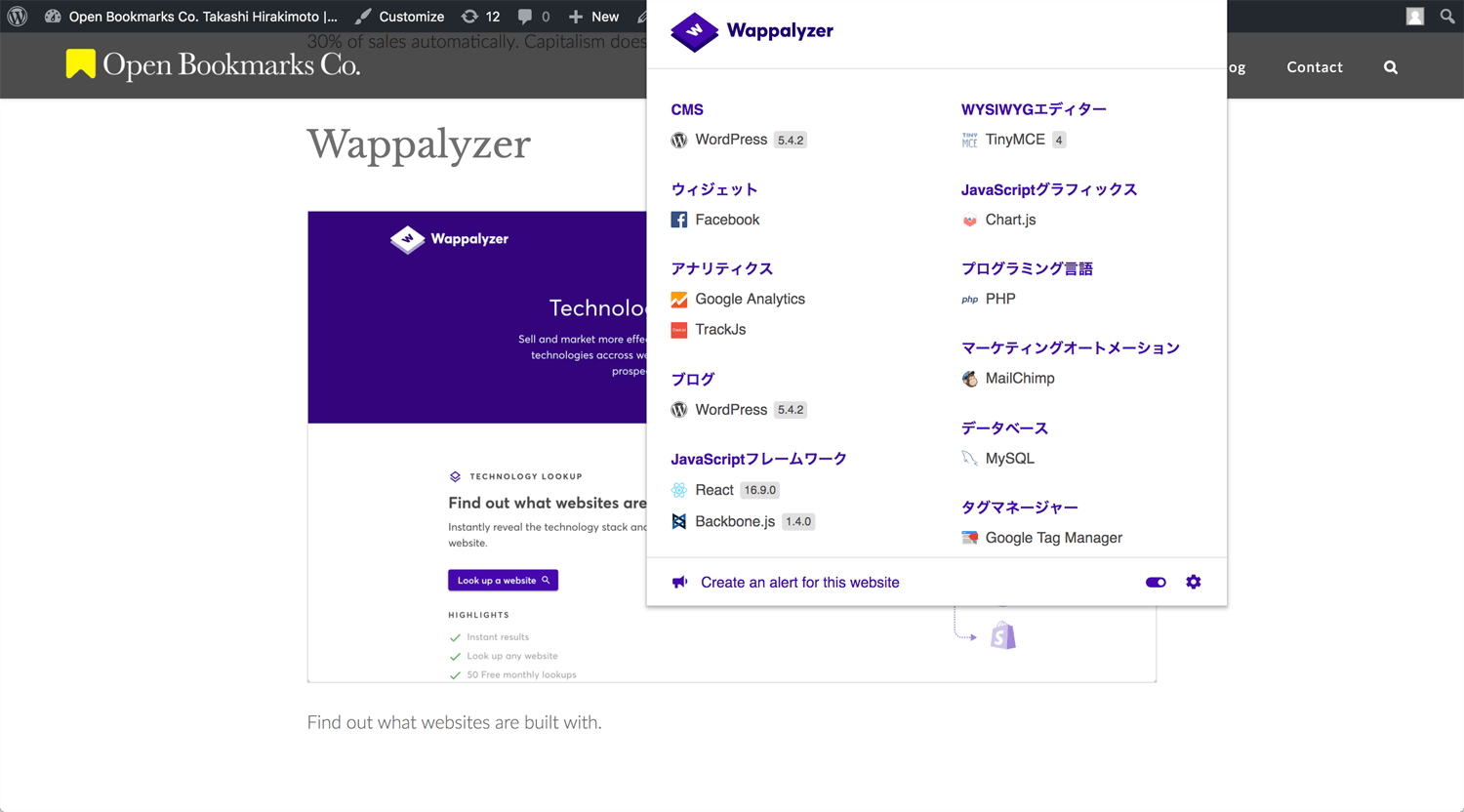Open the TinyMCE technology entry
This screenshot has height=812, width=1464.
(x=1014, y=140)
